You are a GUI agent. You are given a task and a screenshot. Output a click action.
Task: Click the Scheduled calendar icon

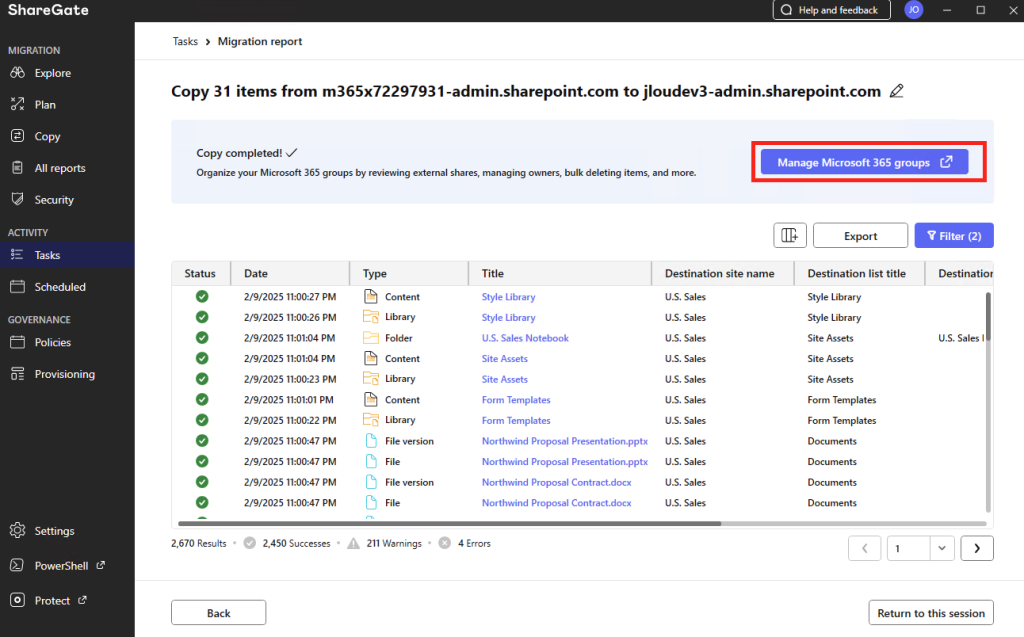(18, 286)
